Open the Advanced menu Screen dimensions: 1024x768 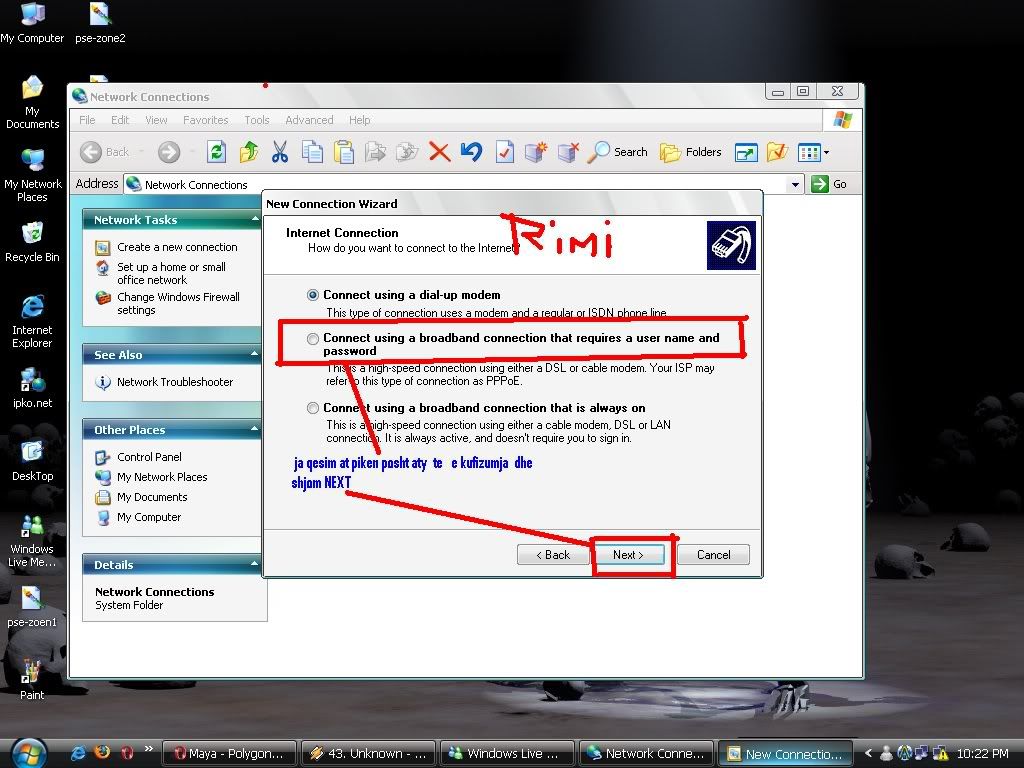click(309, 120)
